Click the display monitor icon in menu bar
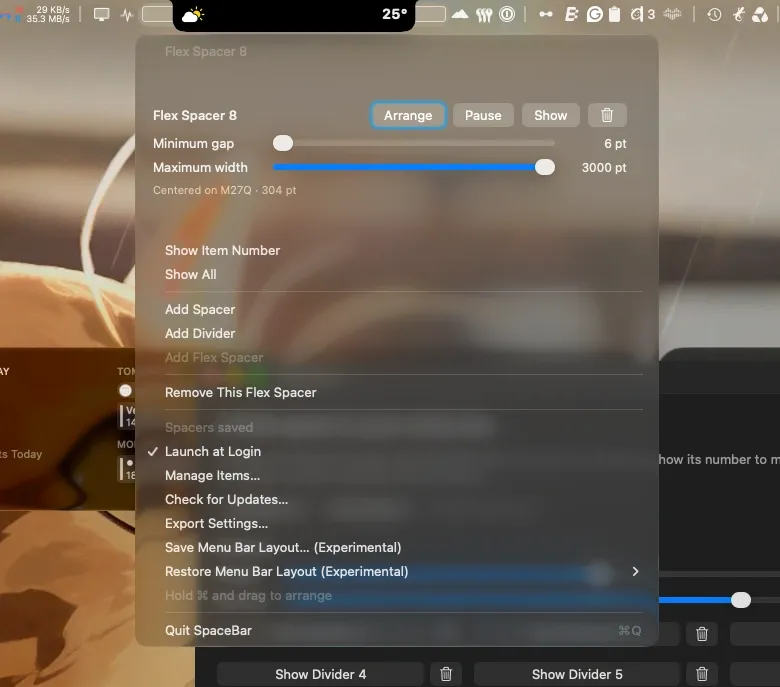Image resolution: width=780 pixels, height=687 pixels. (101, 14)
